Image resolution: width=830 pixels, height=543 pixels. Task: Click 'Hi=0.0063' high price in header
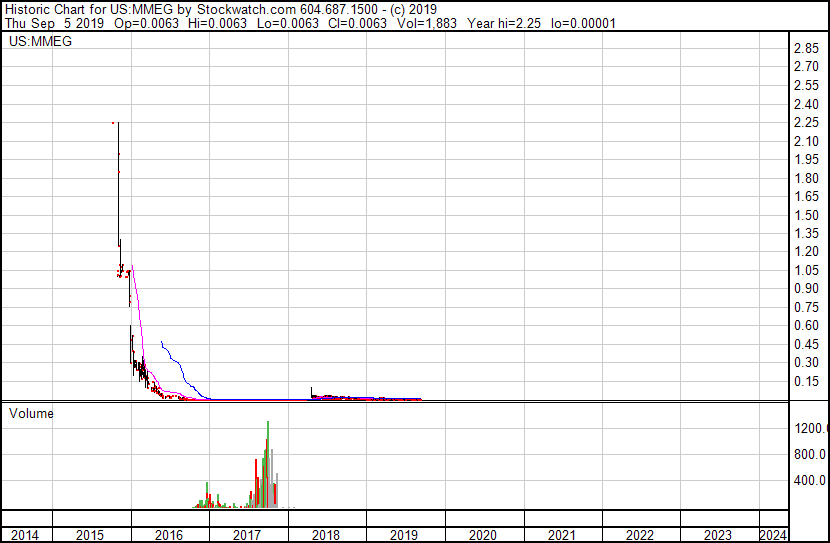tap(218, 23)
